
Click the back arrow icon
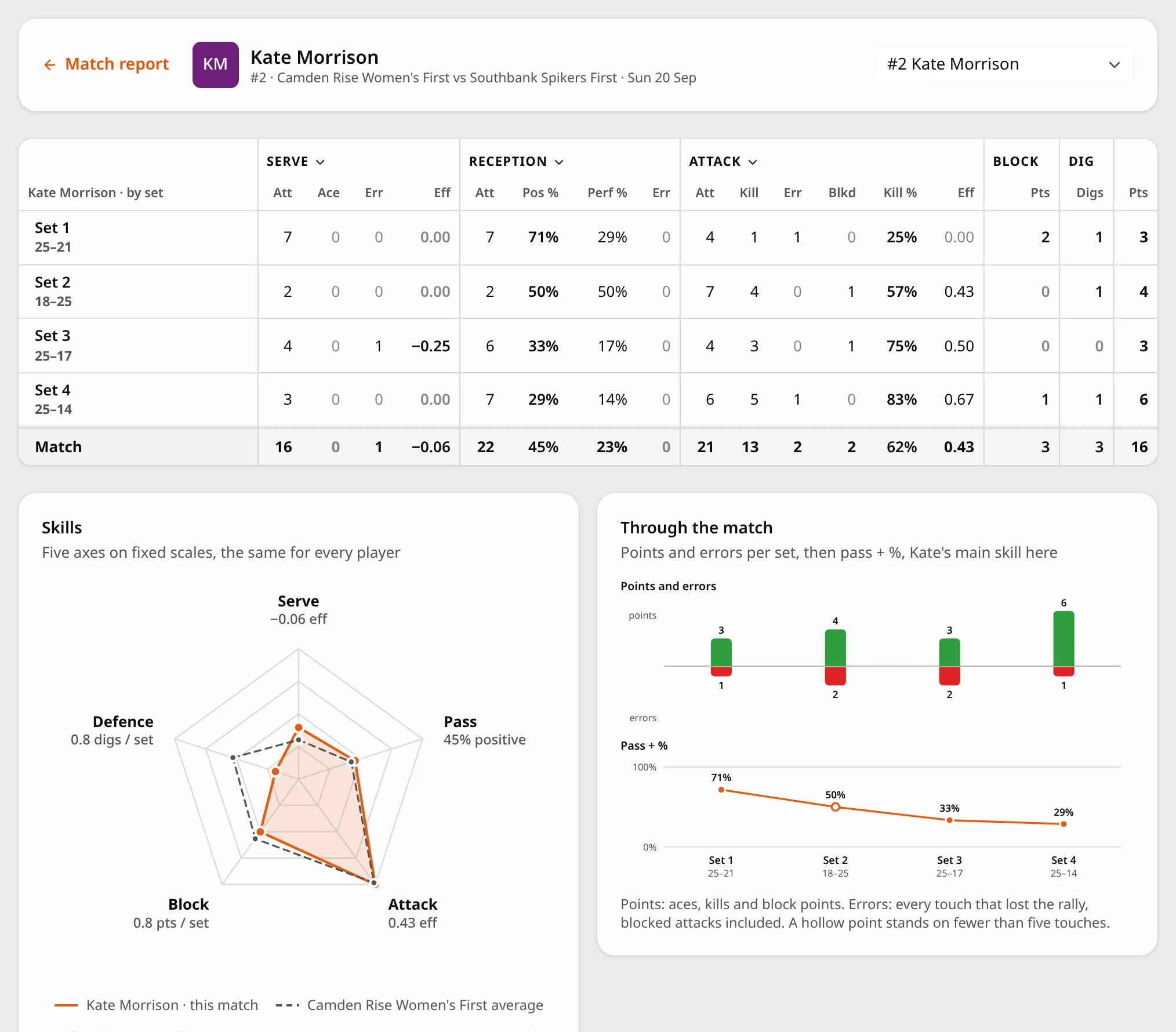pos(50,64)
